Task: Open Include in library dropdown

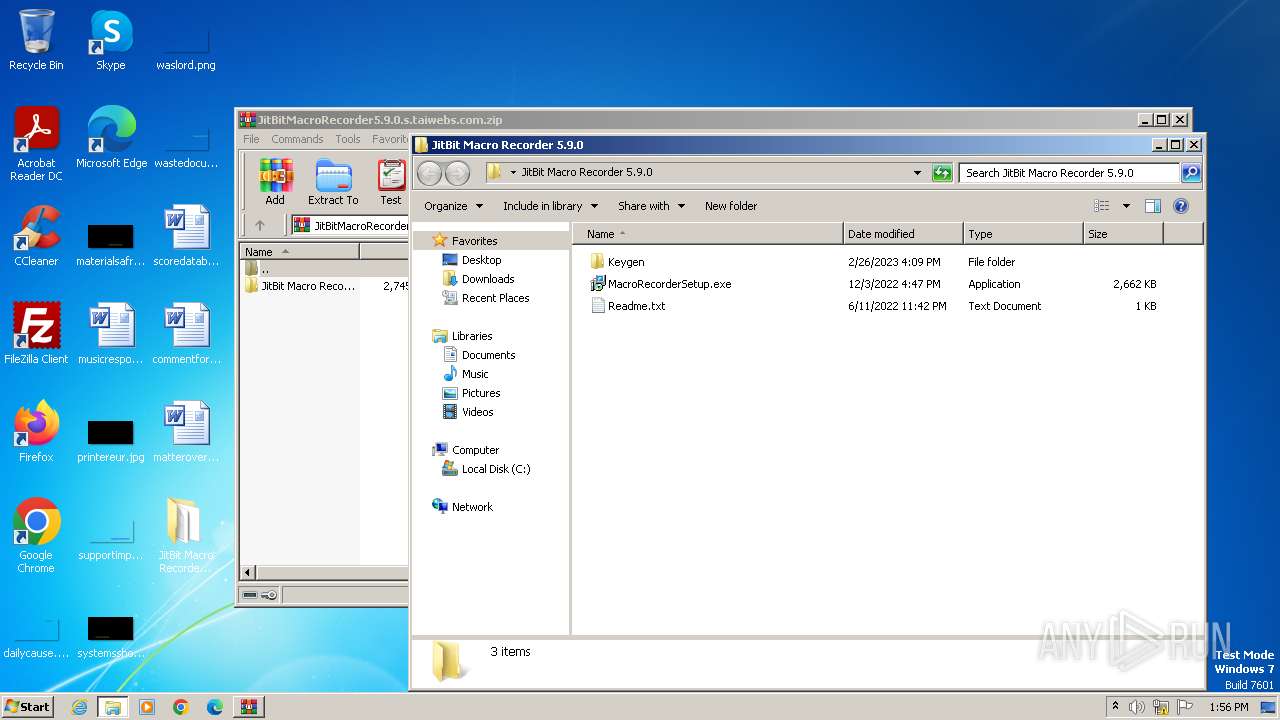Action: 550,206
